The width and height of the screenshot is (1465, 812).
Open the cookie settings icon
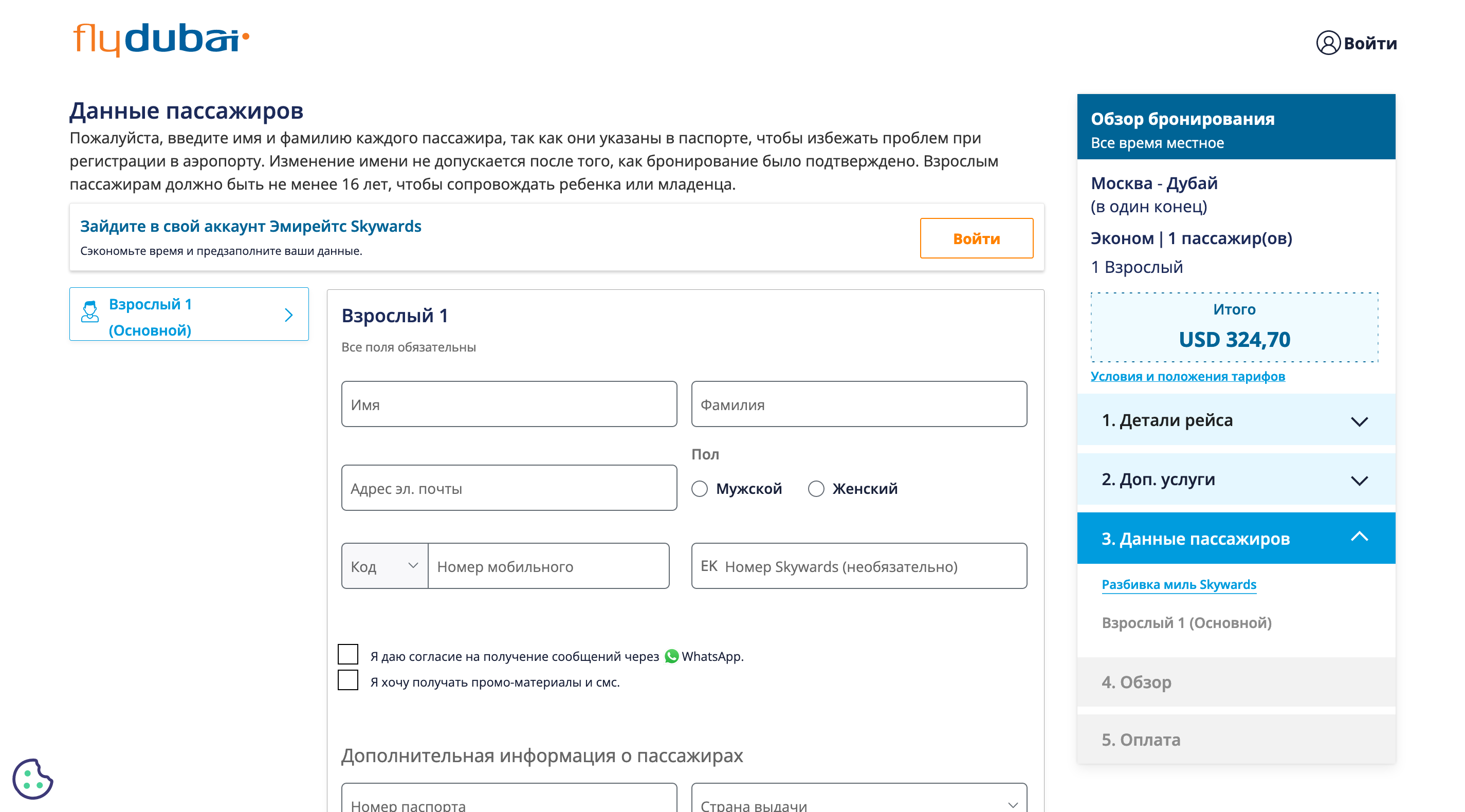click(32, 779)
